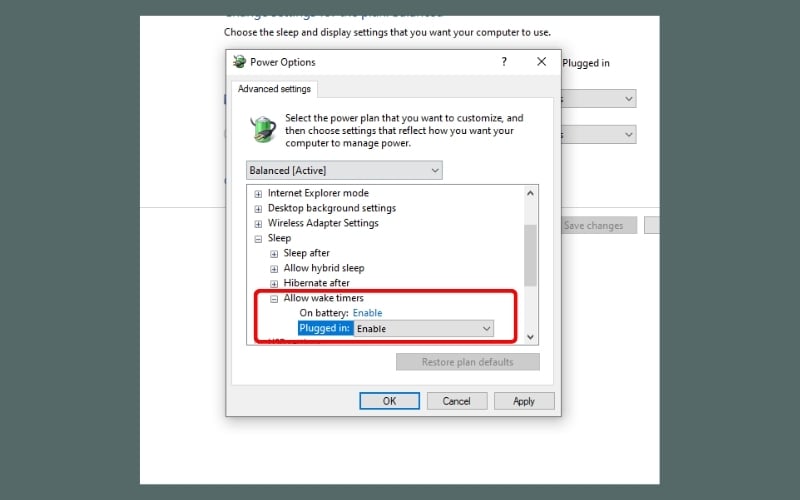Viewport: 800px width, 500px height.
Task: Expand Desktop background settings node
Action: (259, 208)
